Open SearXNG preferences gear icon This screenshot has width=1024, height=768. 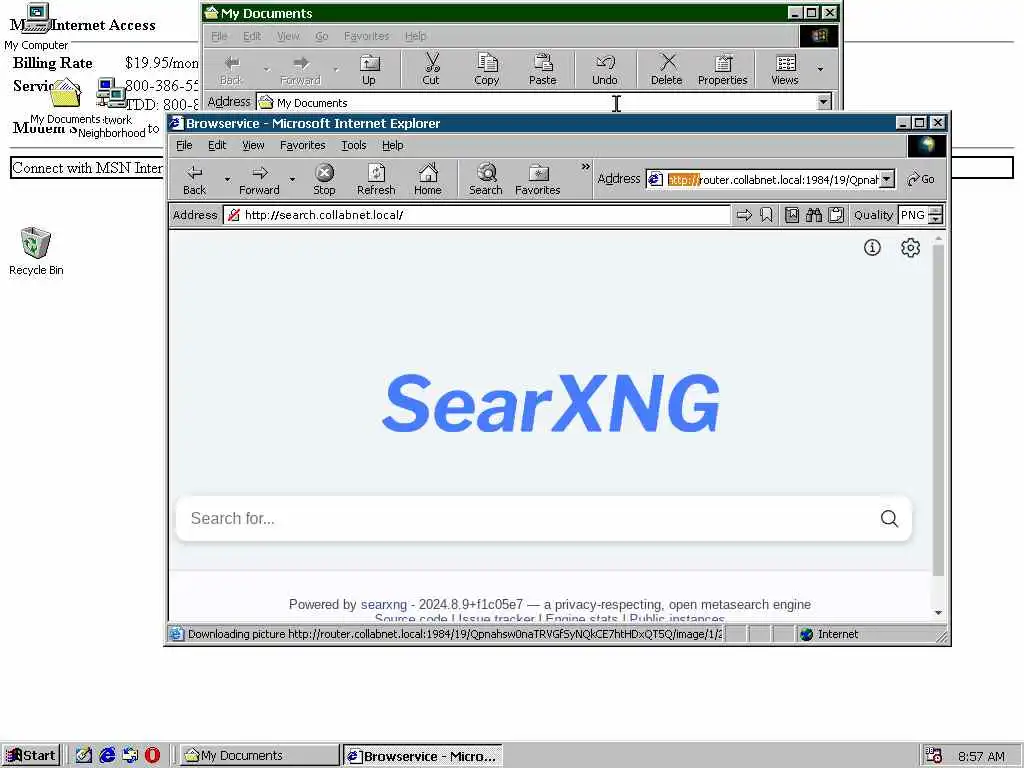[x=910, y=248]
